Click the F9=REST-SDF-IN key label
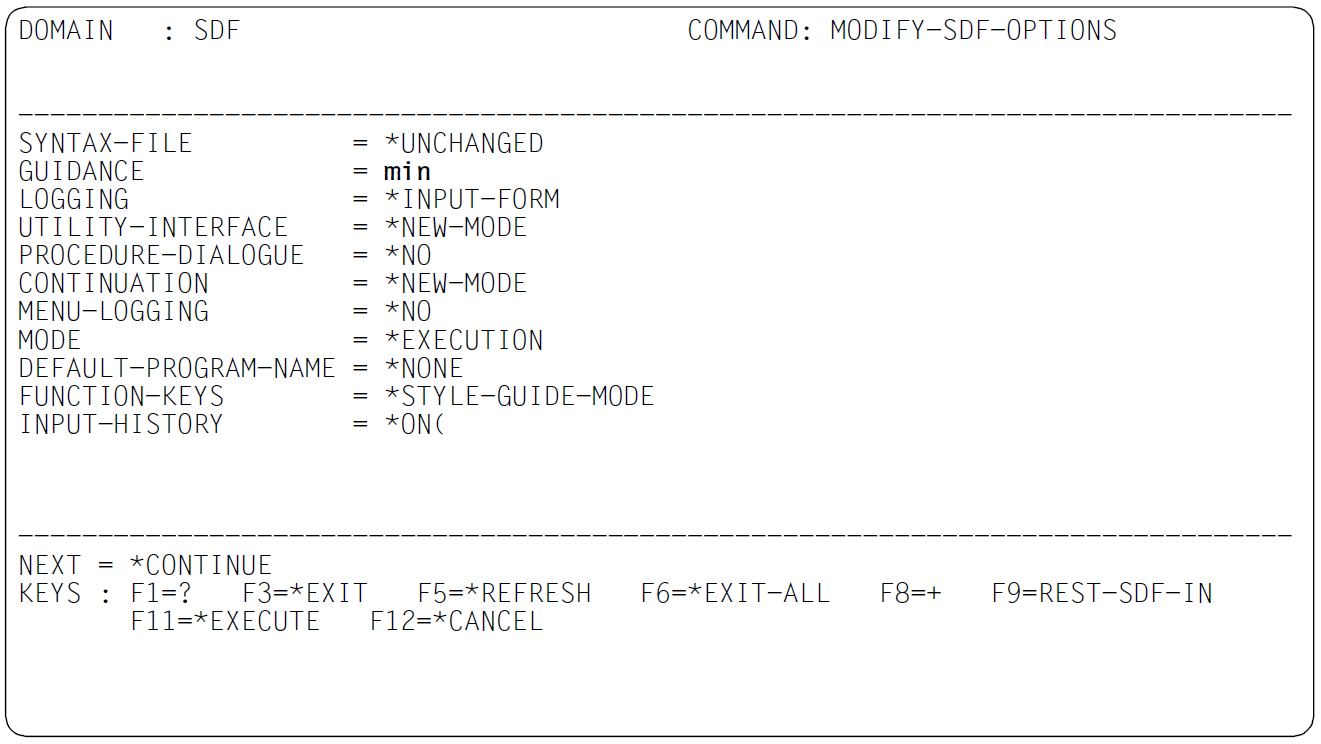 tap(1102, 593)
